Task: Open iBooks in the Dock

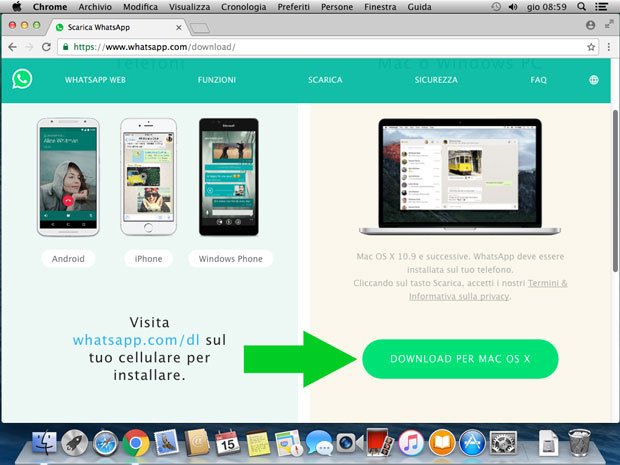Action: (441, 443)
